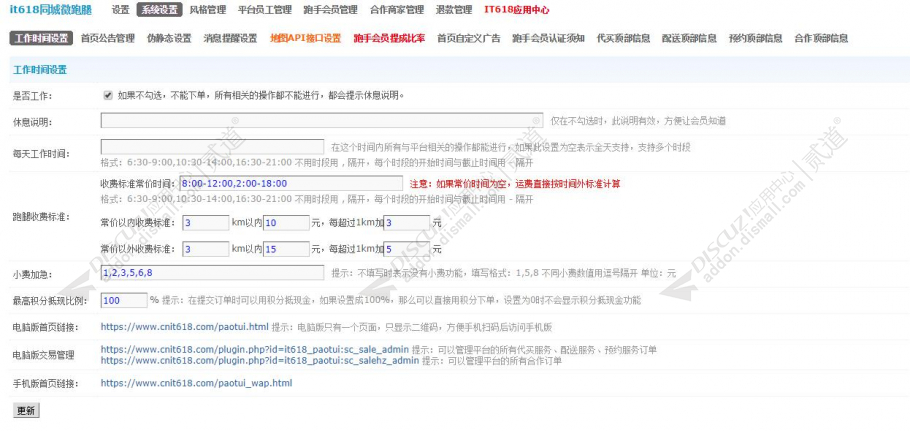Viewport: 910px width, 431px height.
Task: Open 配送顶部信息 tab
Action: click(689, 38)
